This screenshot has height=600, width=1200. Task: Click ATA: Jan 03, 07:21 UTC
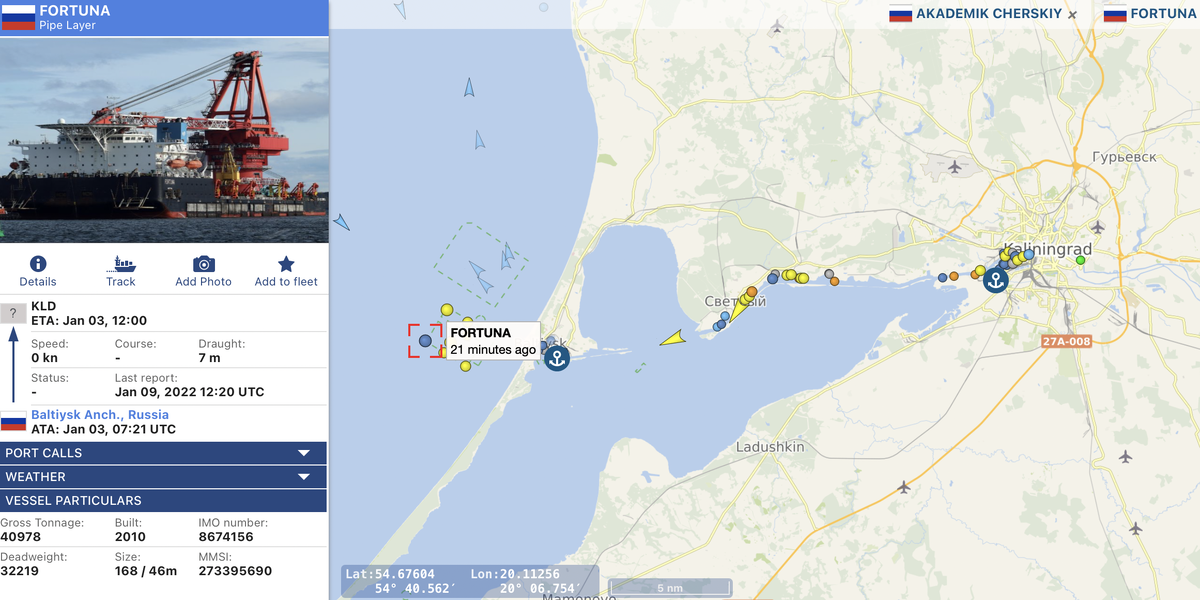103,429
